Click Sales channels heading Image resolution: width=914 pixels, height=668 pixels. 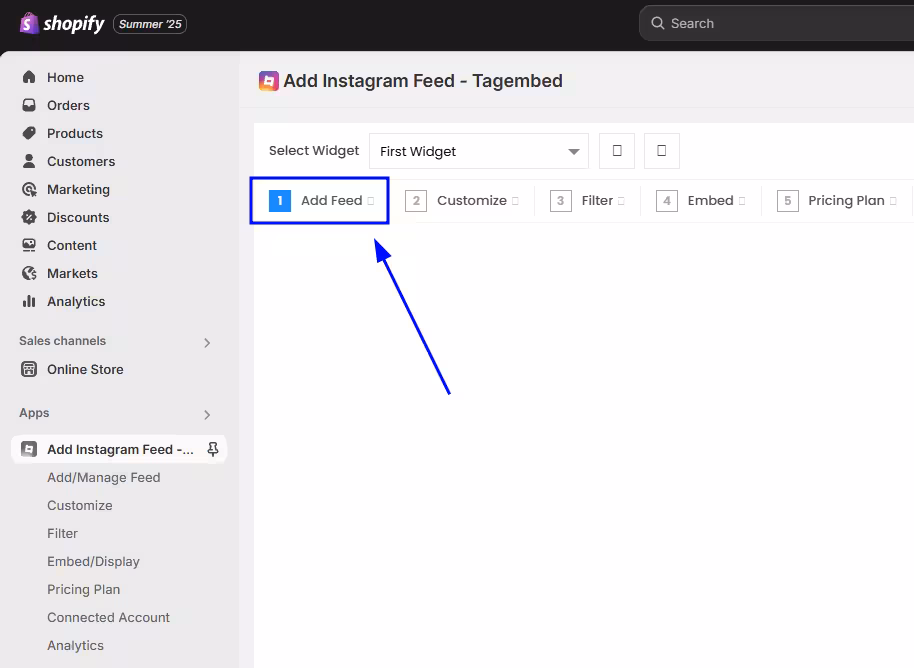click(62, 341)
